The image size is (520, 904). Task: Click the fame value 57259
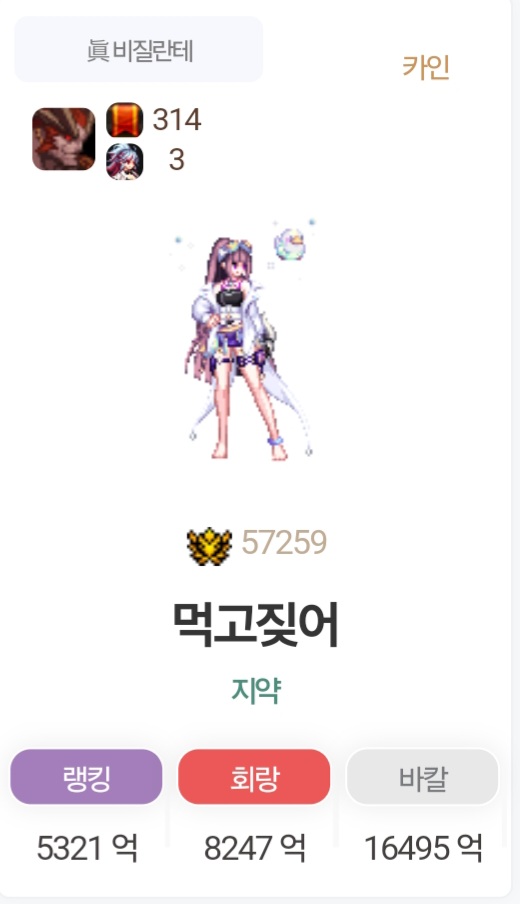284,543
